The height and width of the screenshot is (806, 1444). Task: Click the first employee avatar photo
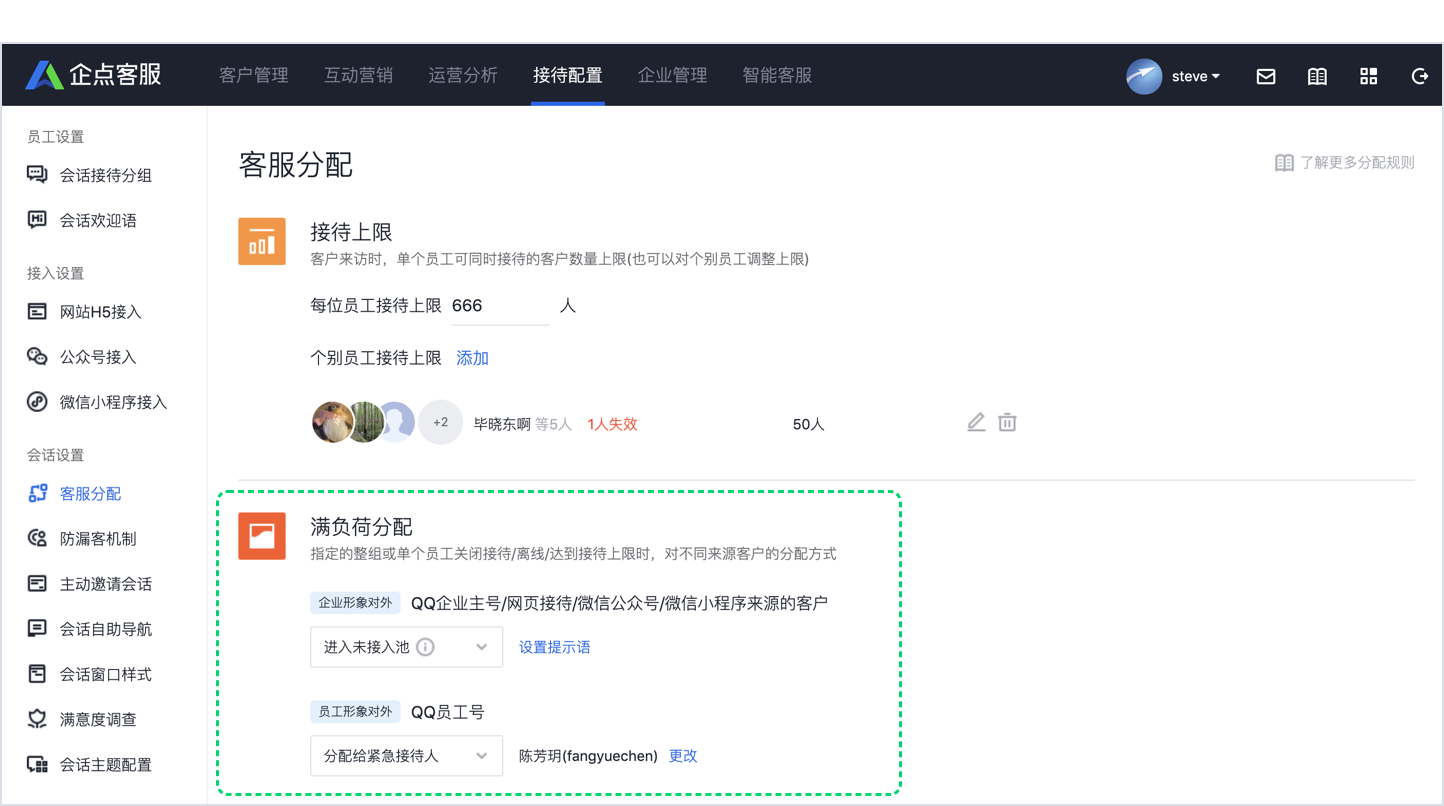click(x=333, y=422)
